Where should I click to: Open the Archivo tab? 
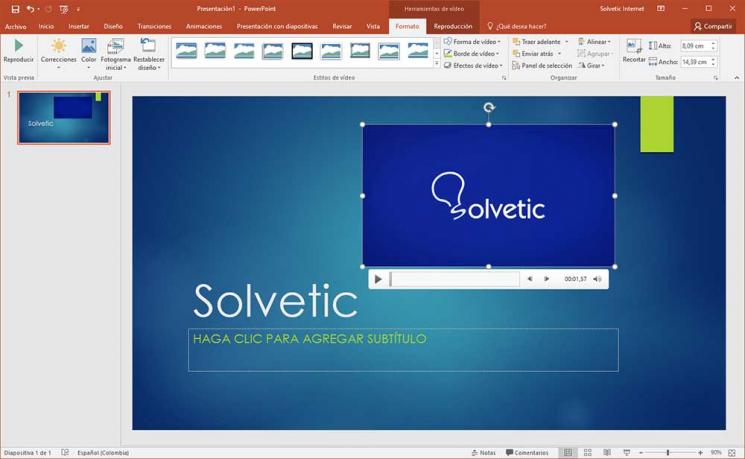pos(16,27)
